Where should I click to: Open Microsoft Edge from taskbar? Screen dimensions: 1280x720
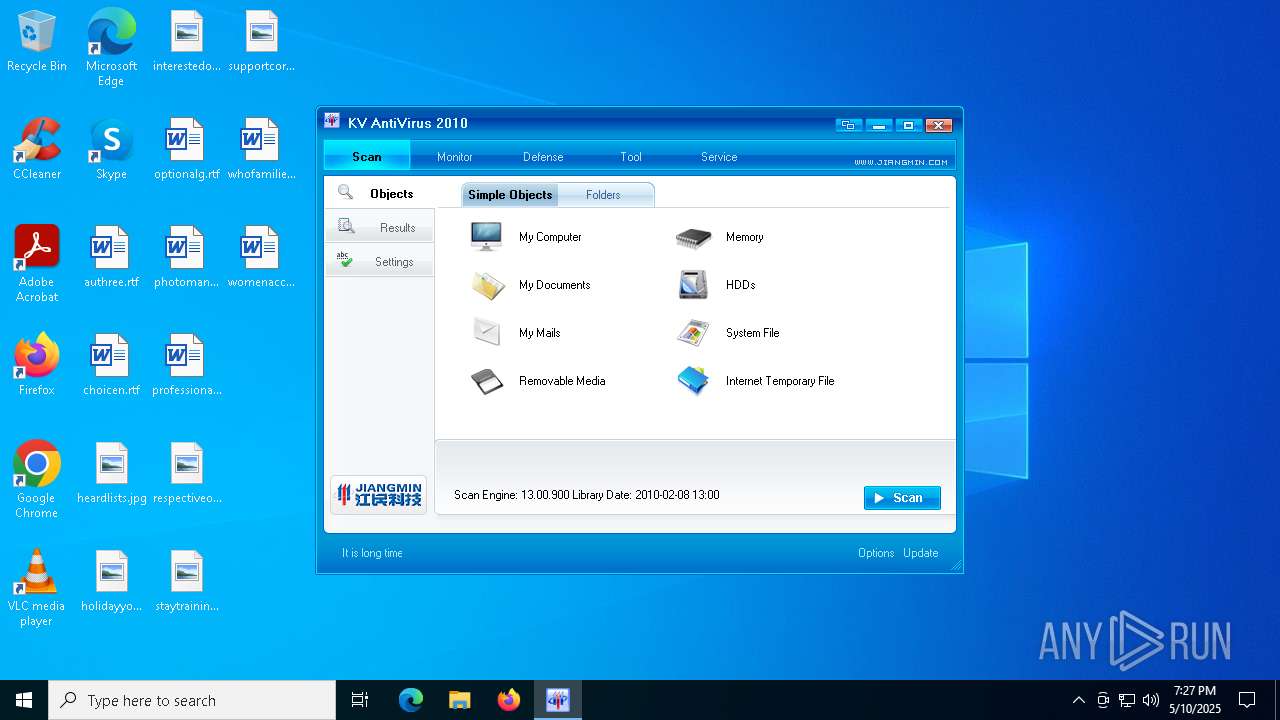pos(411,700)
